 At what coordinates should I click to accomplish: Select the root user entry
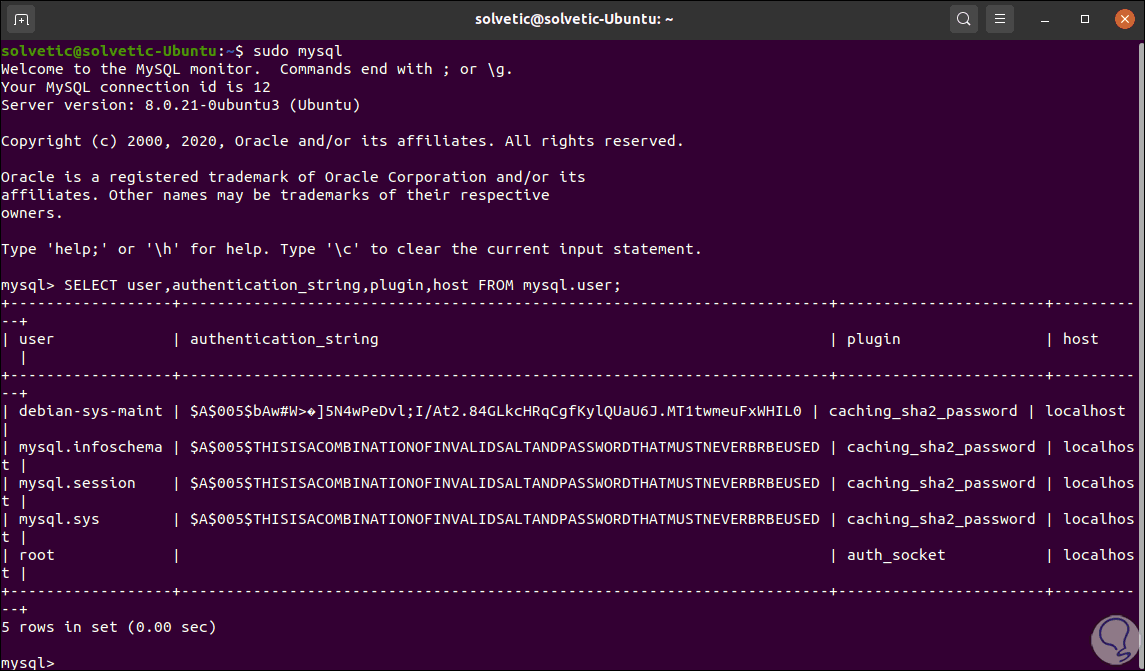click(37, 555)
